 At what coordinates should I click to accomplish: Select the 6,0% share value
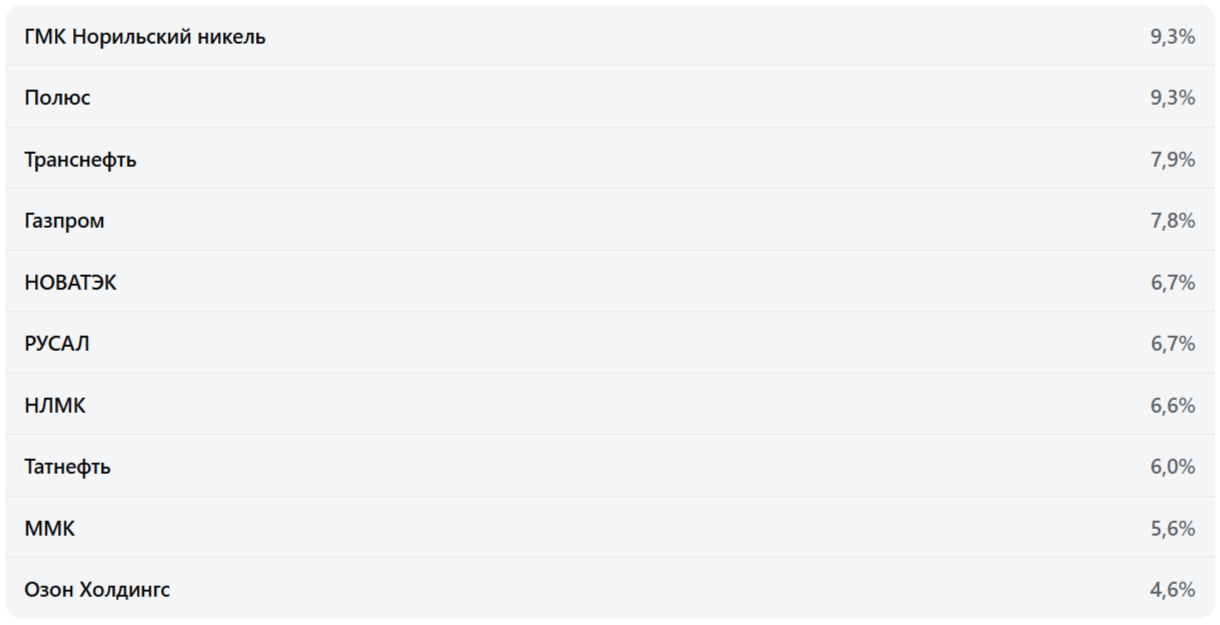1172,467
